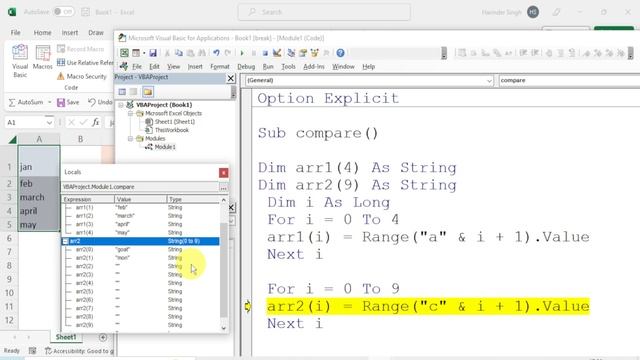Viewport: 640px width, 360px height.
Task: Click the Break pause icon
Action: (x=253, y=53)
